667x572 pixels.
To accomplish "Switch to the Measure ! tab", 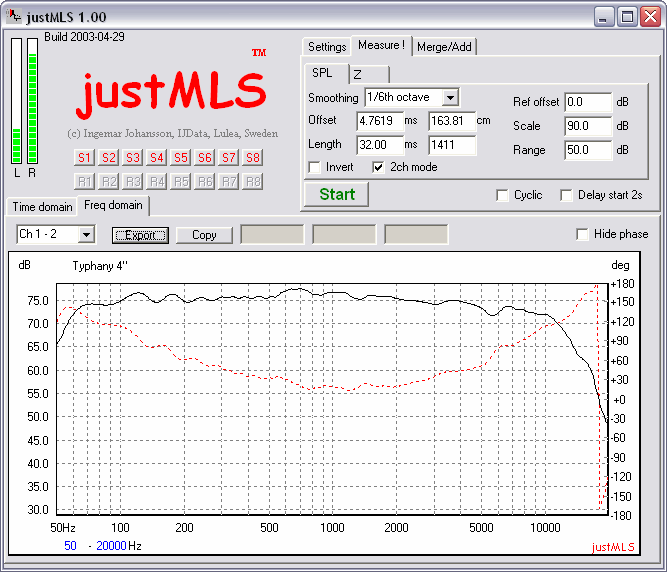I will (381, 45).
